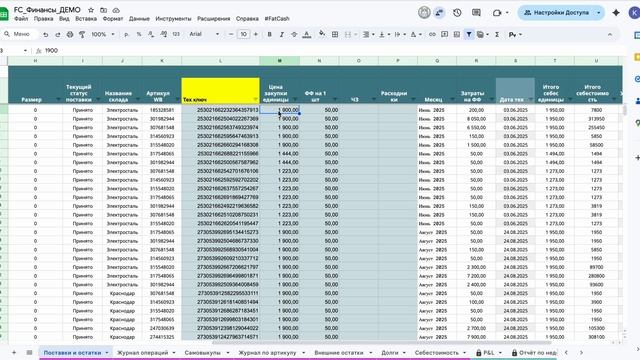Screen dimensions: 640x360
Task: Select the paint format tool
Action: (82, 35)
